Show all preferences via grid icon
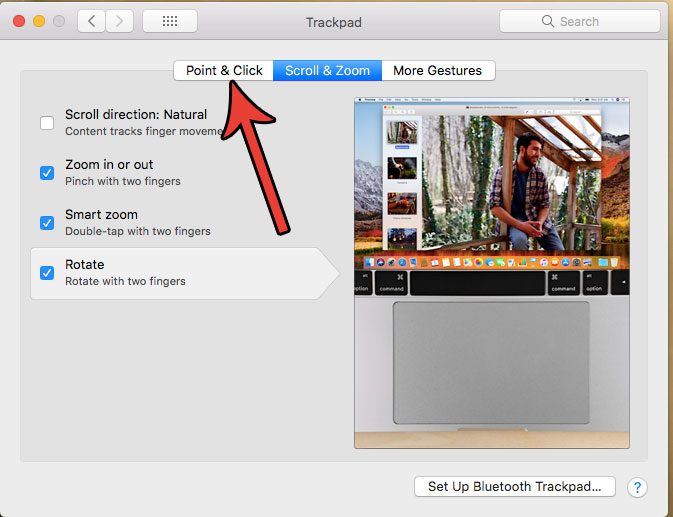The height and width of the screenshot is (517, 673). pyautogui.click(x=170, y=21)
